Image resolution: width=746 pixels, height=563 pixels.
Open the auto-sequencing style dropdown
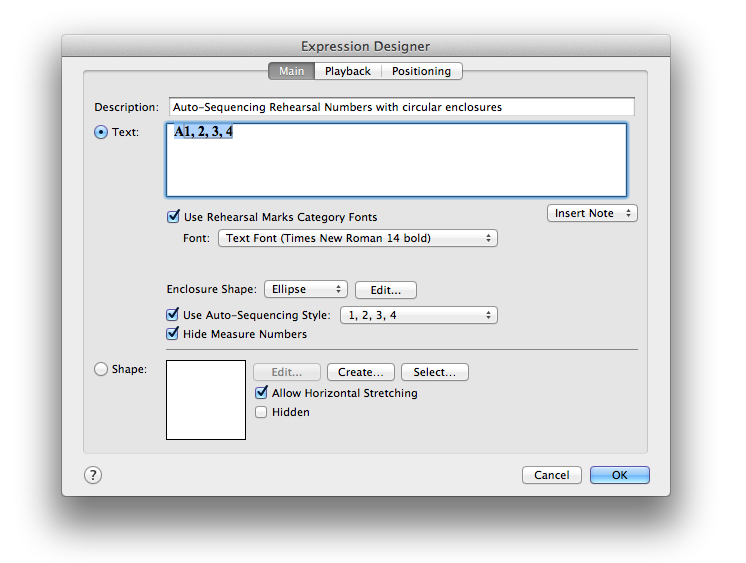click(418, 315)
